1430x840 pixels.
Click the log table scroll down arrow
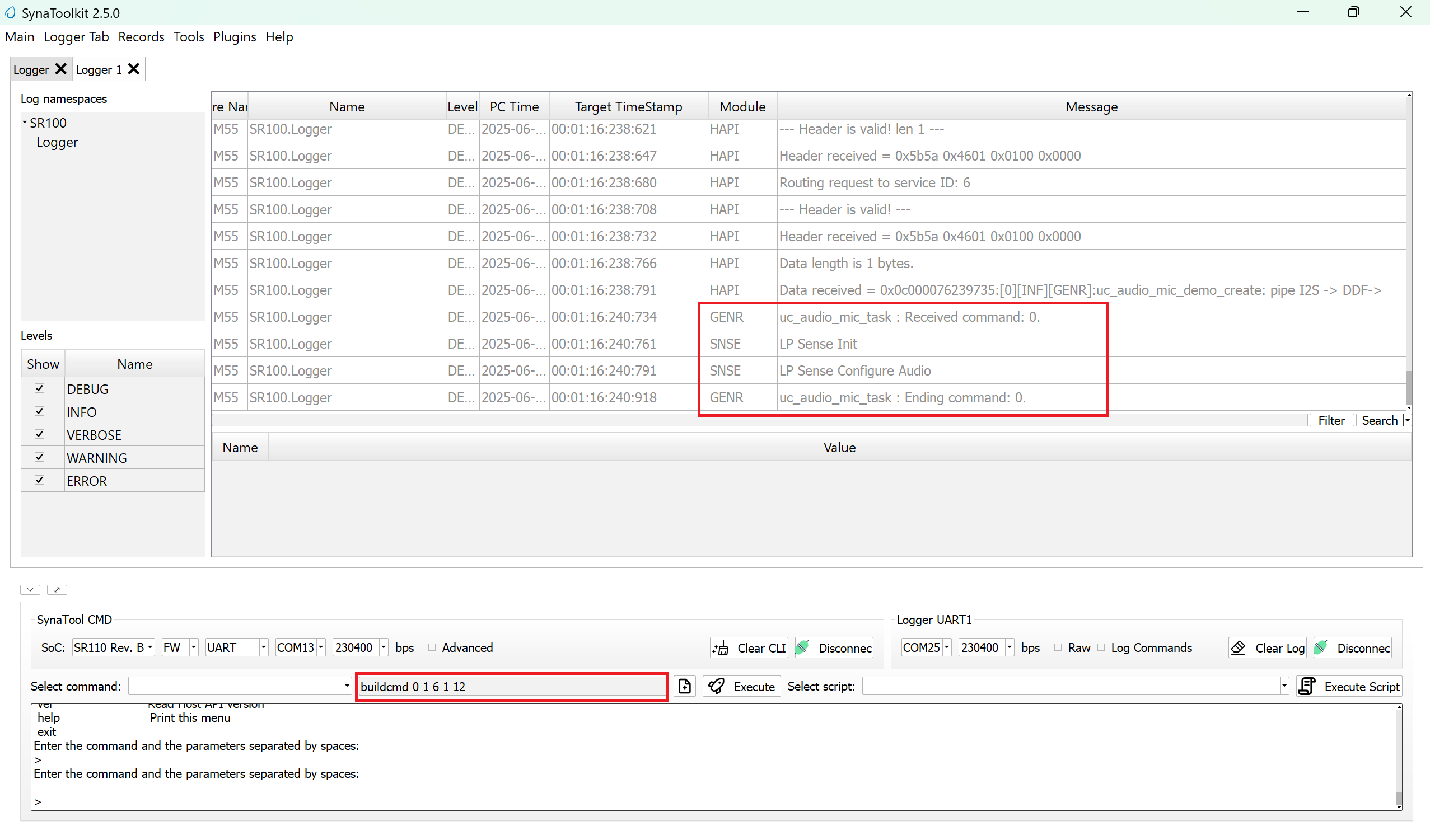point(1409,407)
